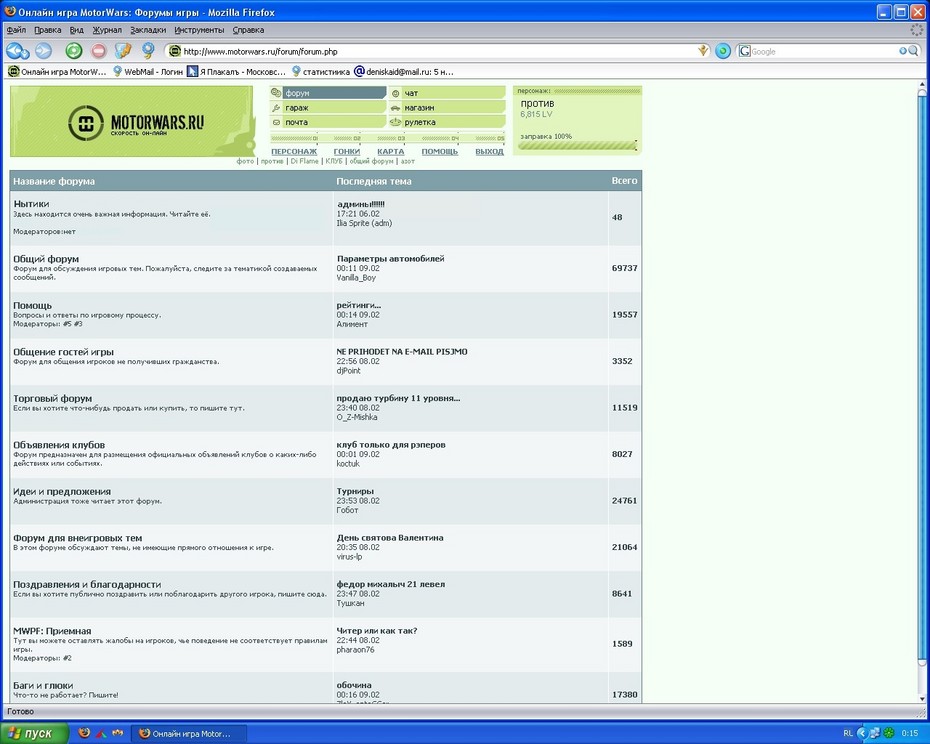Click the азот sublink under menu
Screen dimensions: 930x744
[407, 161]
